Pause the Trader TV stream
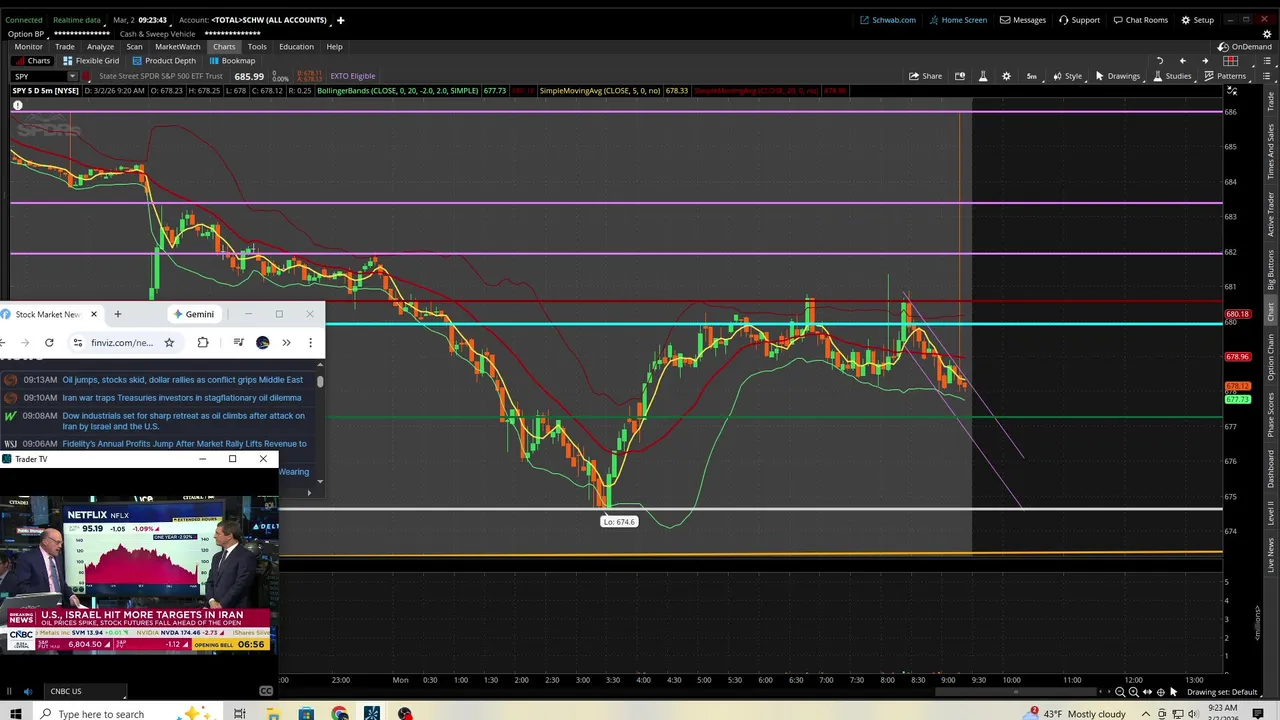Viewport: 1280px width, 720px height. coord(9,691)
